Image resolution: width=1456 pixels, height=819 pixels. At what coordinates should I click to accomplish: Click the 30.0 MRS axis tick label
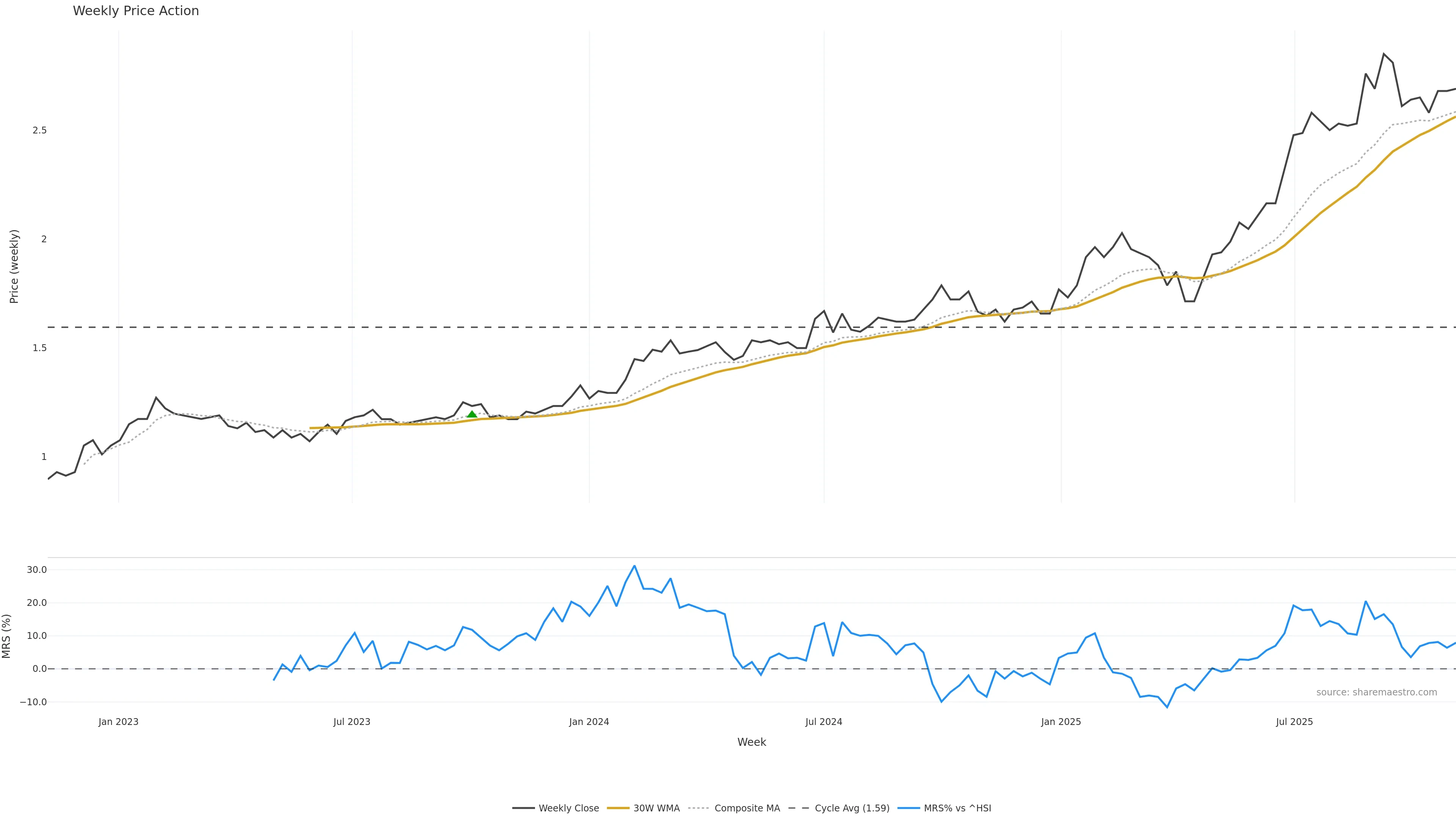tap(37, 570)
